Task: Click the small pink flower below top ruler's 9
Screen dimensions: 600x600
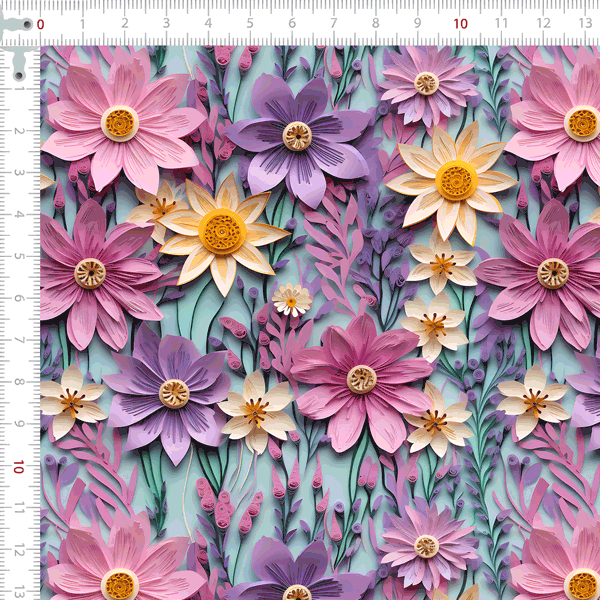Action: click(427, 84)
